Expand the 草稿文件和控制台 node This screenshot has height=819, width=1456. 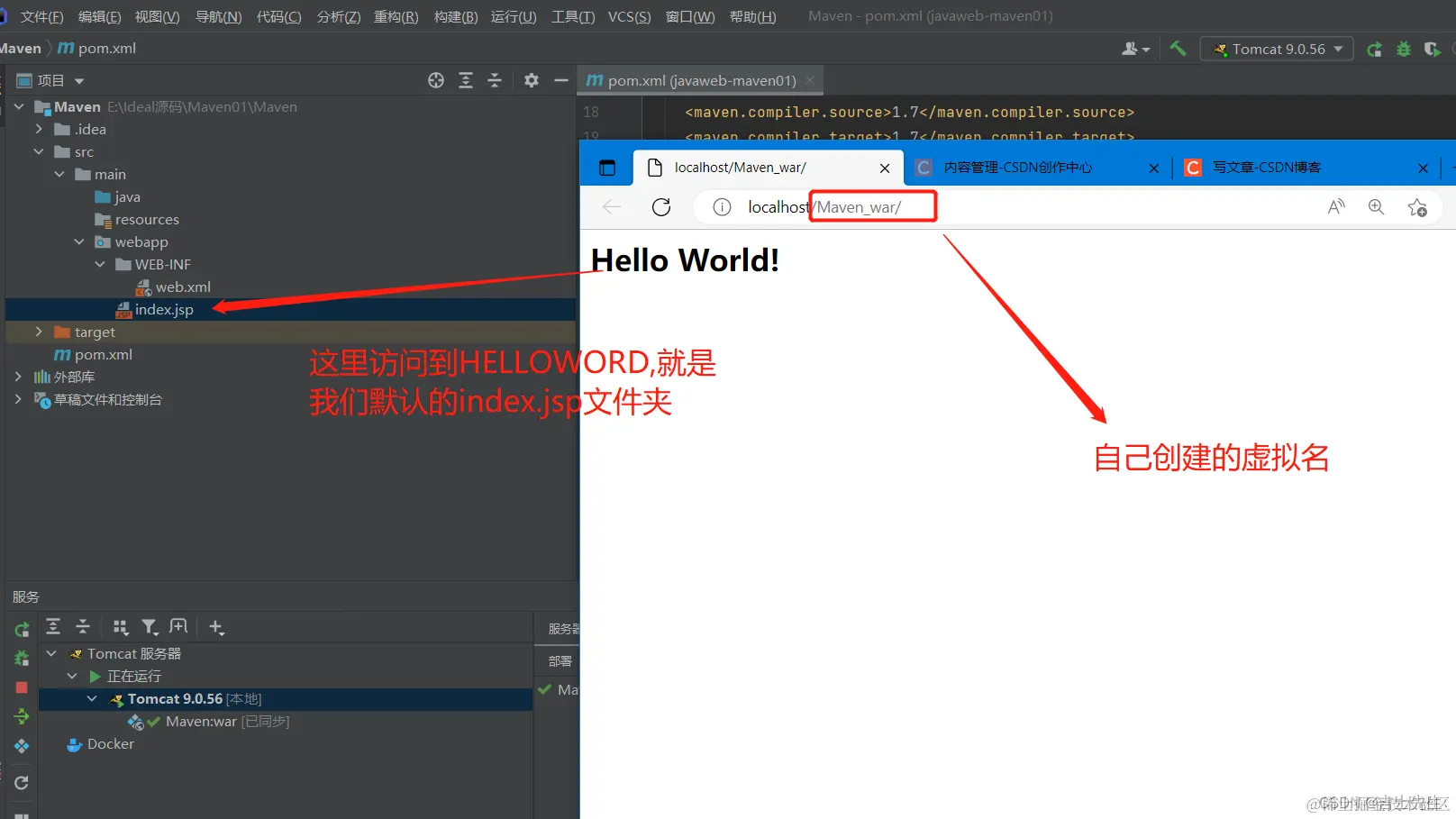(19, 399)
